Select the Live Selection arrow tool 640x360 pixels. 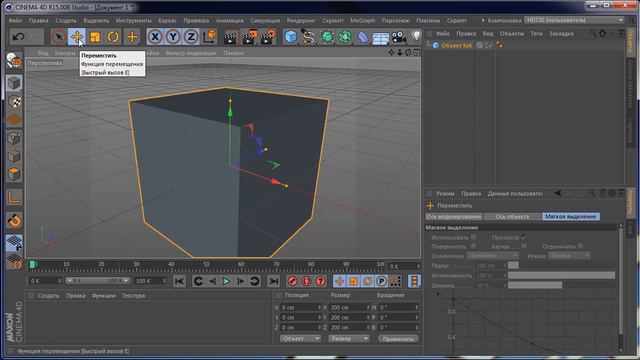click(x=59, y=37)
